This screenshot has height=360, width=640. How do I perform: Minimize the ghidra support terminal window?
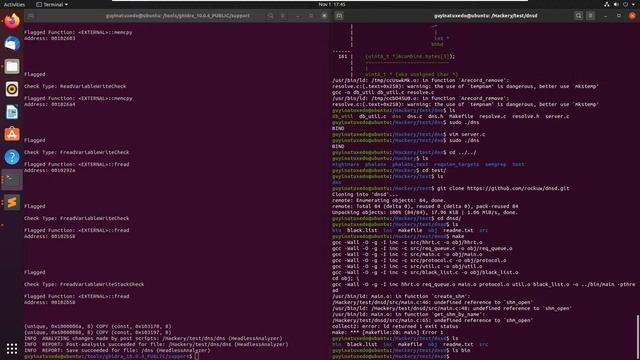coord(298,16)
